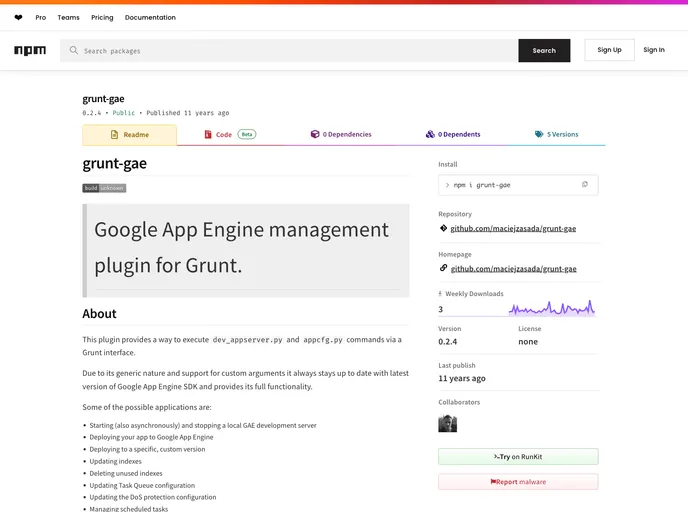Image resolution: width=688 pixels, height=512 pixels.
Task: View the 0 Dependents tab
Action: pos(452,134)
